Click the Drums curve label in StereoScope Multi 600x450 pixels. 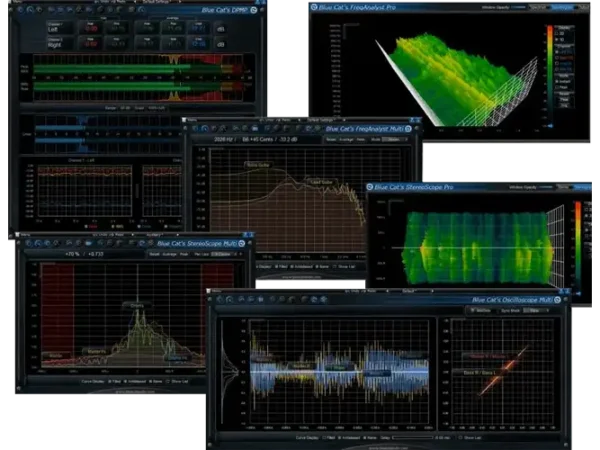click(137, 305)
